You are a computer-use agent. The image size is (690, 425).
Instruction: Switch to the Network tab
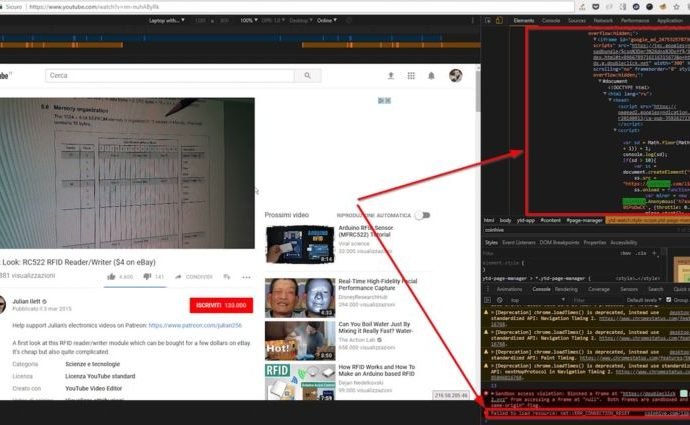pos(603,20)
